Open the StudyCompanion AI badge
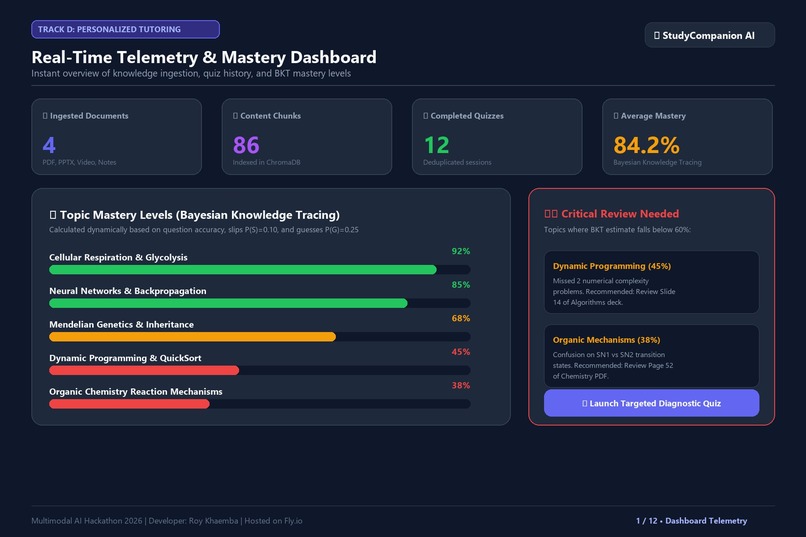806x537 pixels. pos(709,35)
